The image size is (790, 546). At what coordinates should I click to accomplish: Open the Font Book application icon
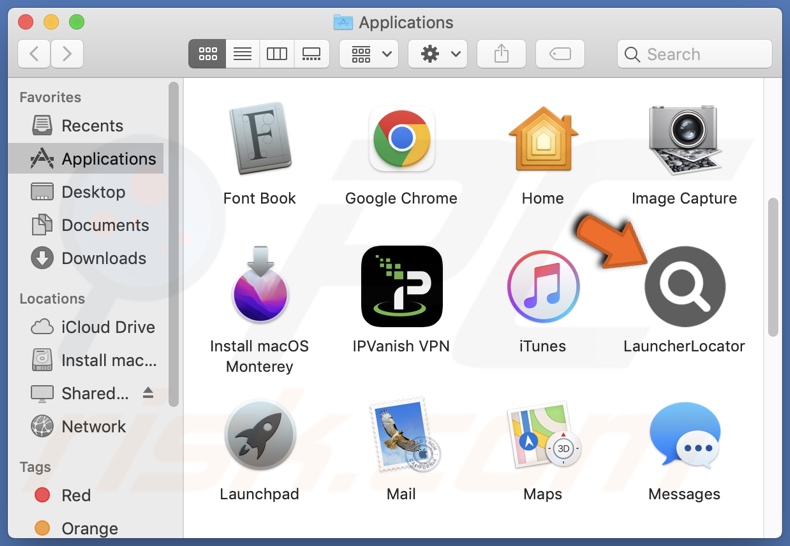[260, 138]
